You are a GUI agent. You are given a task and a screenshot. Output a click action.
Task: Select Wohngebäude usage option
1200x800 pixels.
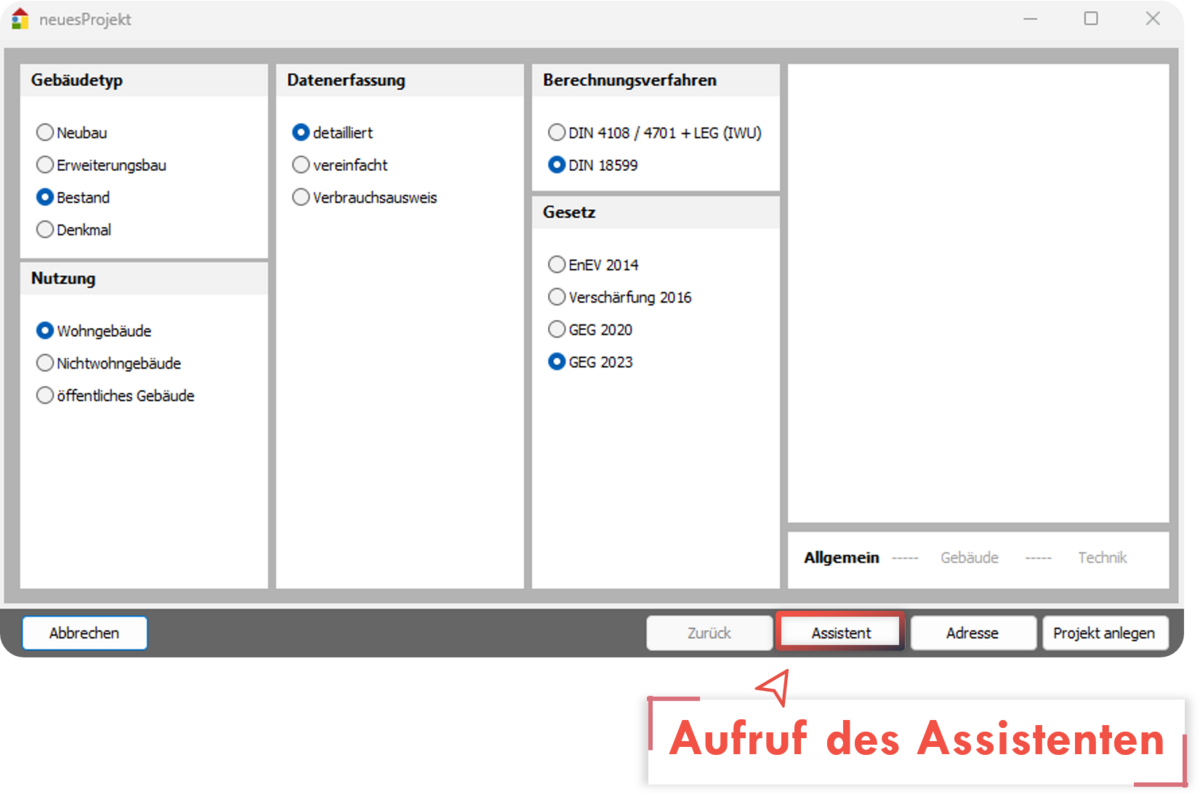click(x=45, y=331)
